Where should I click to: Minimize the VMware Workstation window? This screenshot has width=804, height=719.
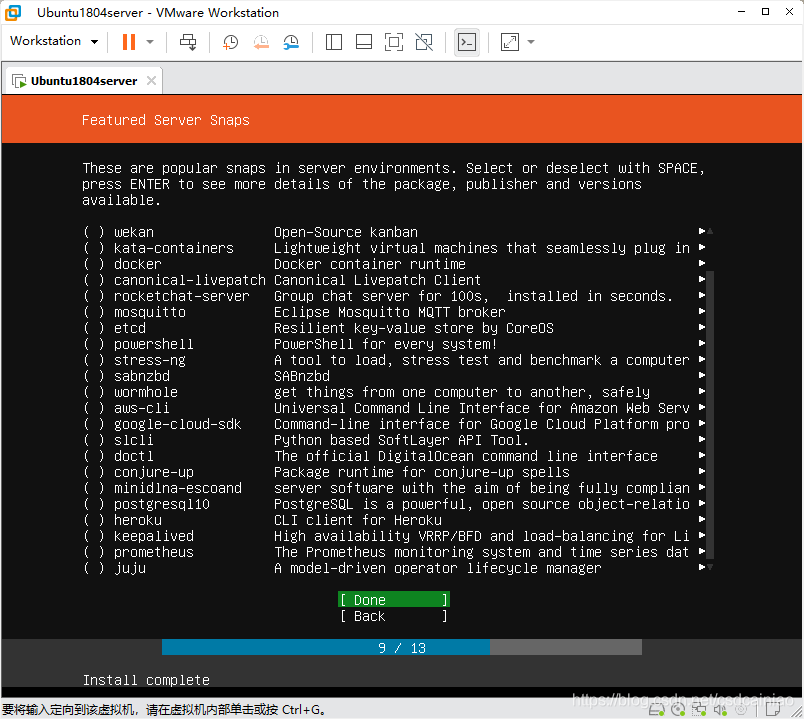click(741, 12)
